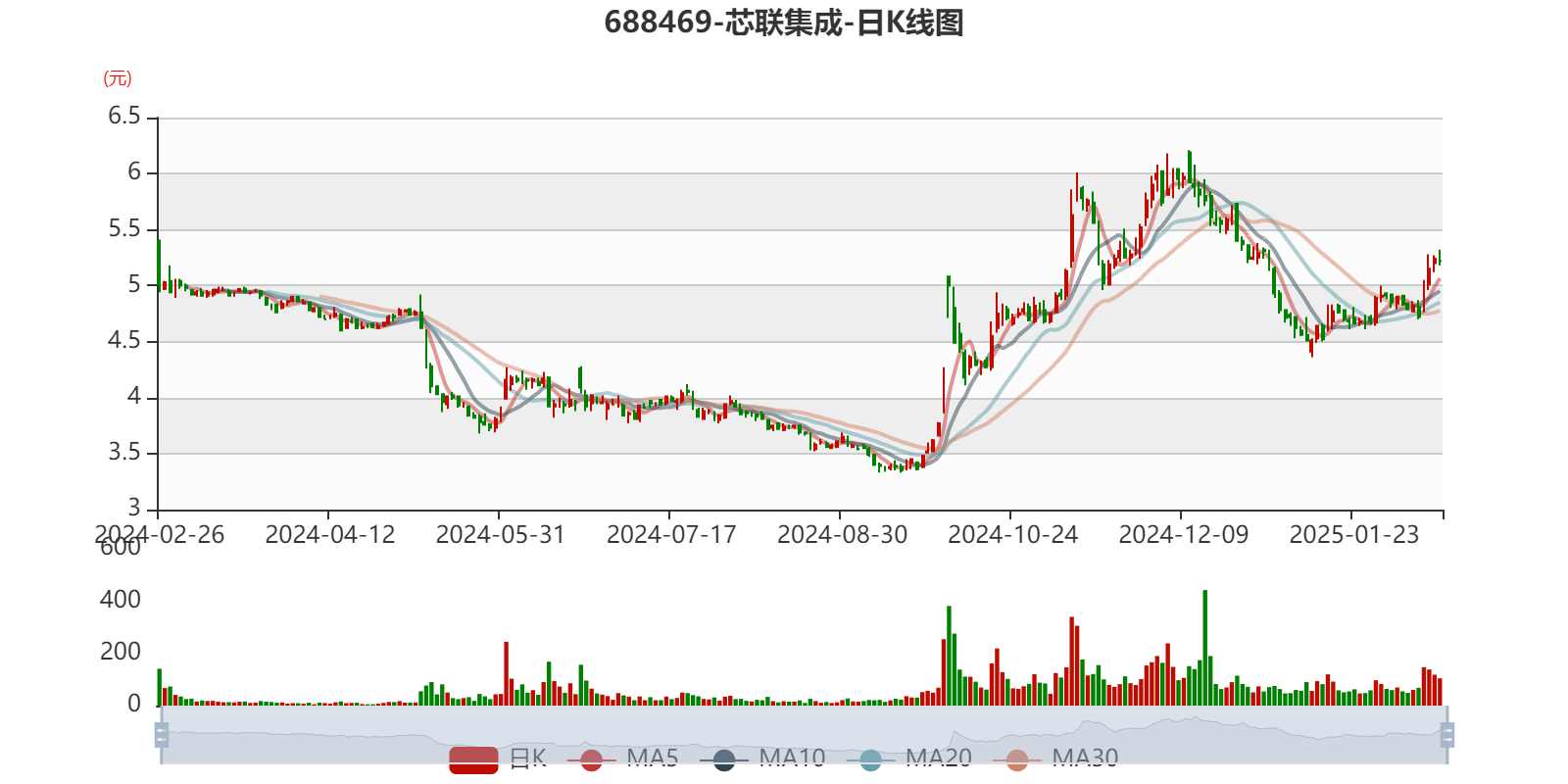The image size is (1568, 784).
Task: Click the (元) unit label
Action: 118,78
